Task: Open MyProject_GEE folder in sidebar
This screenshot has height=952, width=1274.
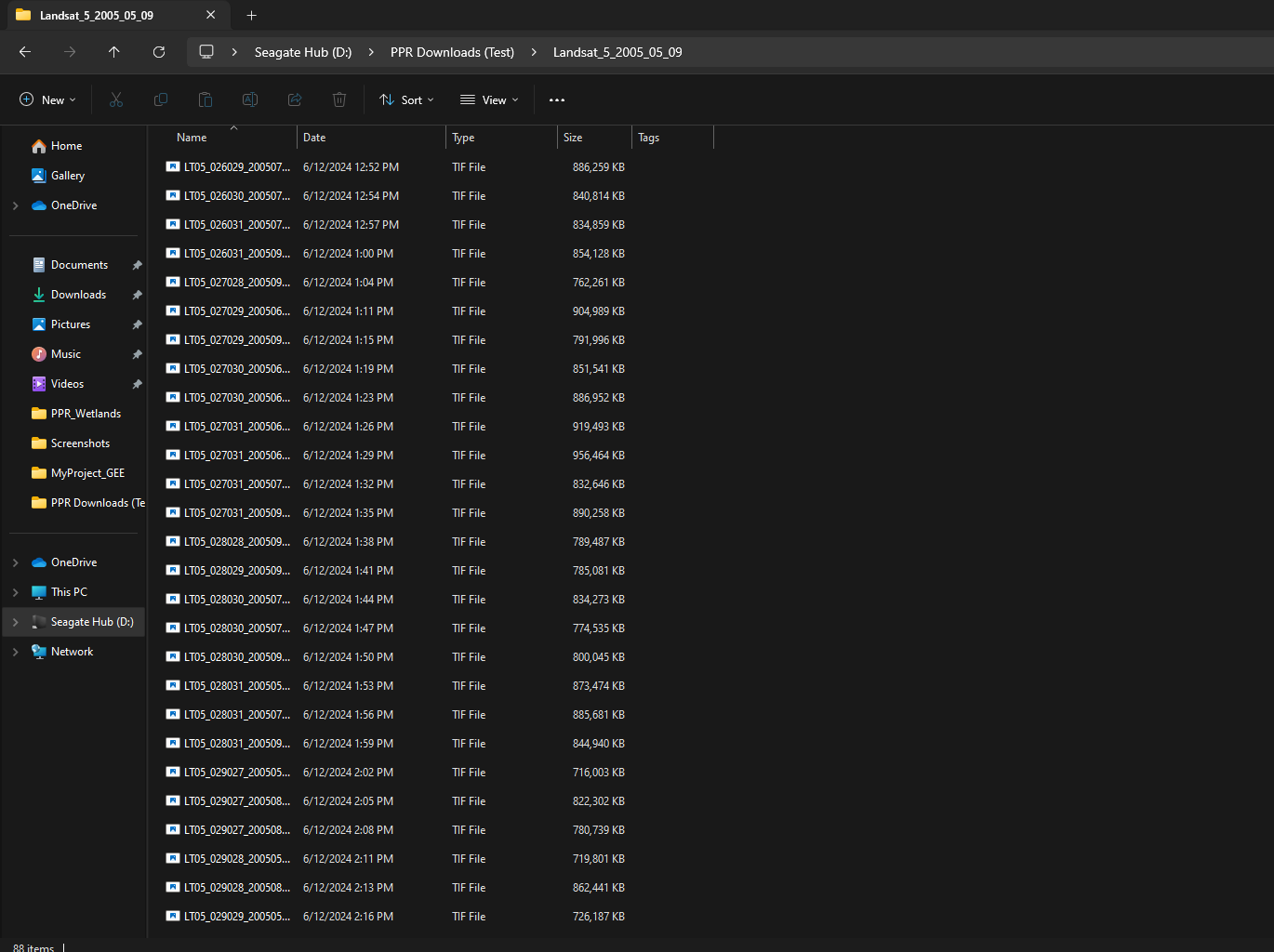Action: tap(73, 473)
